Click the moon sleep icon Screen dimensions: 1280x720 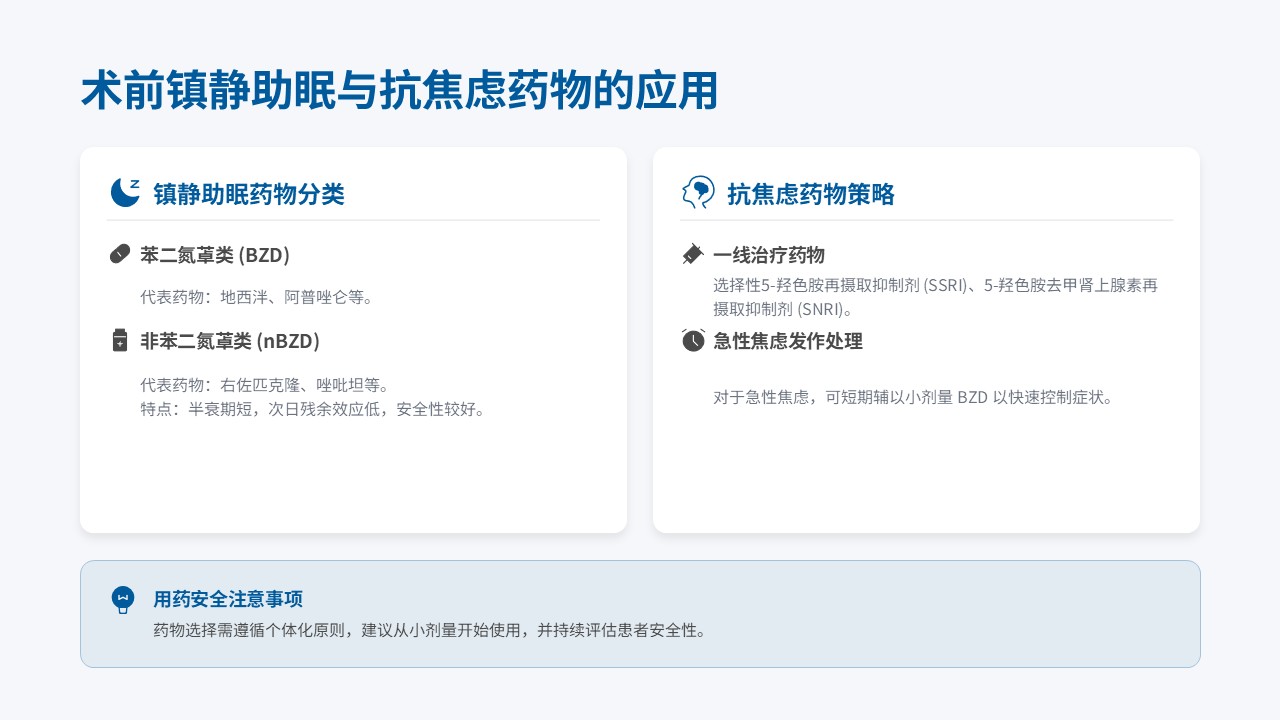[124, 192]
